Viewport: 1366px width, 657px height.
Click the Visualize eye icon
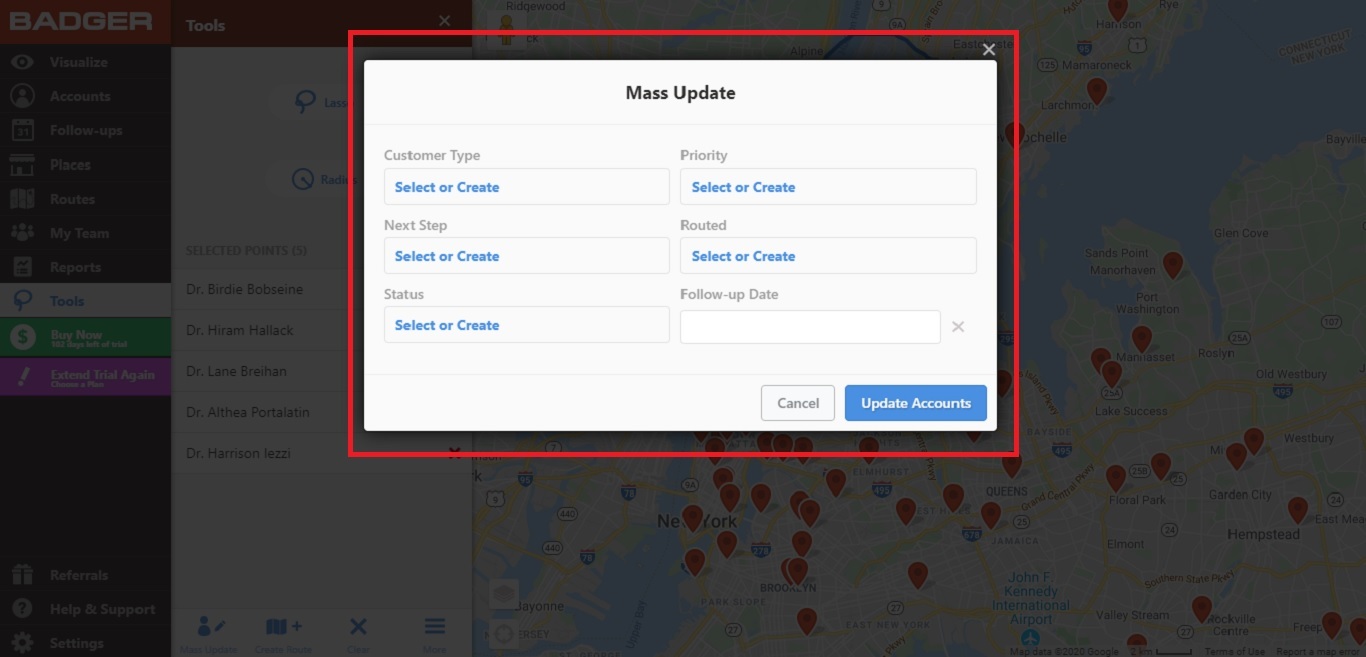click(22, 62)
